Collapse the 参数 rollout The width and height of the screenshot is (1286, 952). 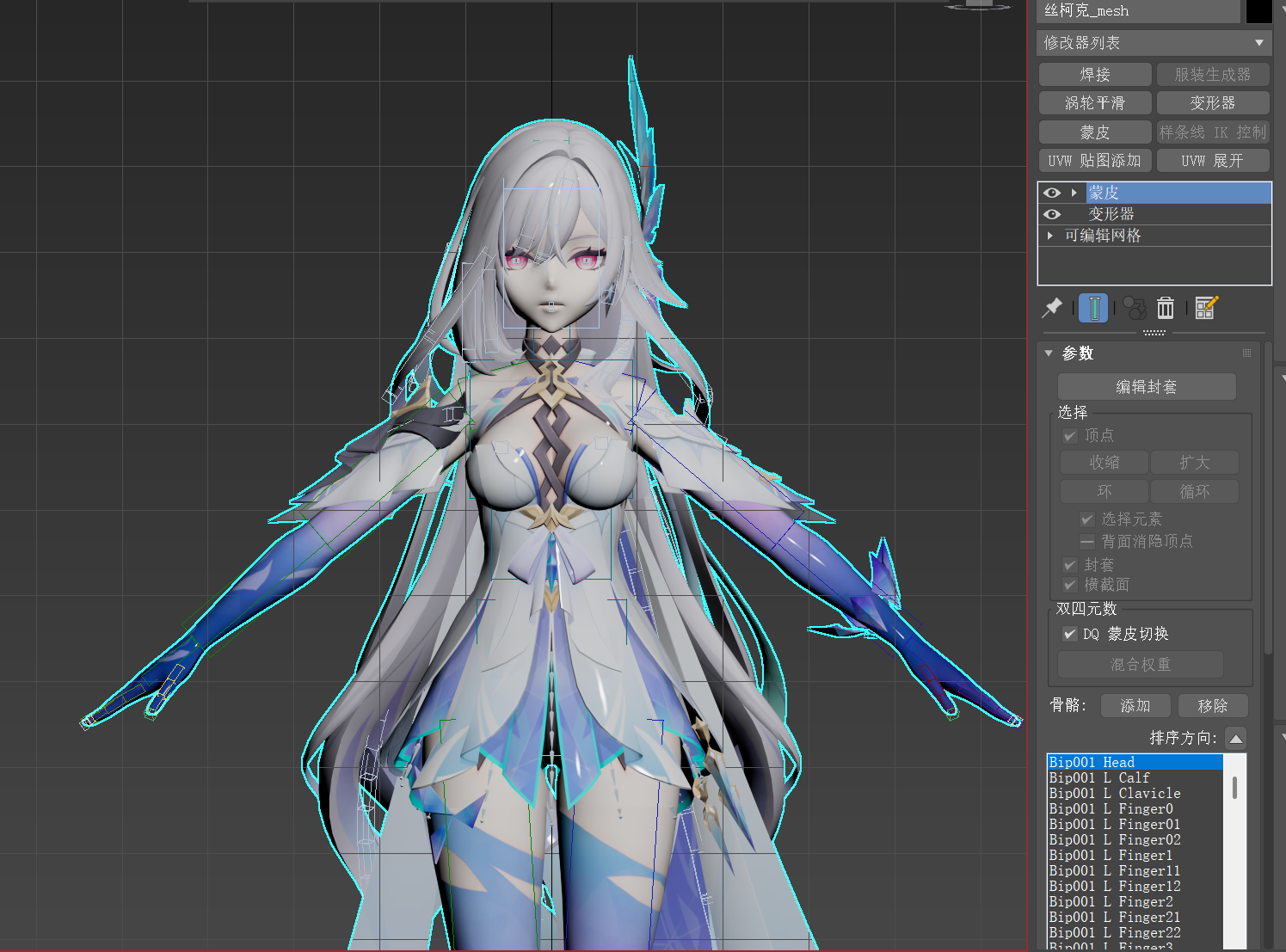coord(1049,353)
